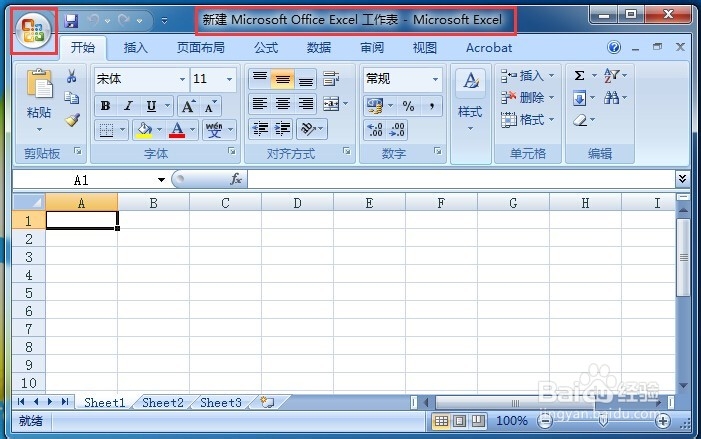Apply the fill color bucket
This screenshot has width=701, height=439.
pos(144,130)
